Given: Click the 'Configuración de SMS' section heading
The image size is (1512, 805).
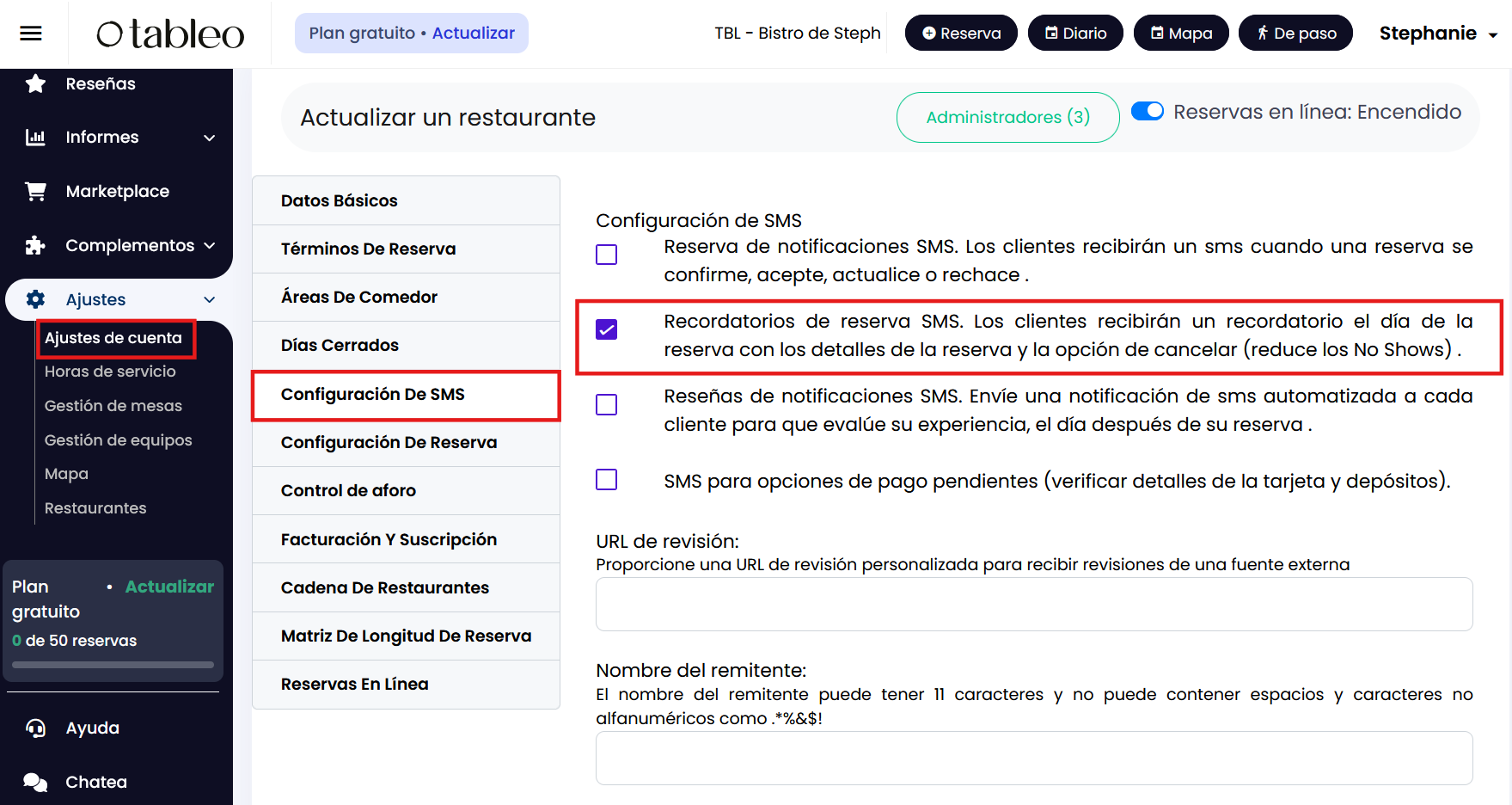Looking at the screenshot, I should (x=699, y=220).
